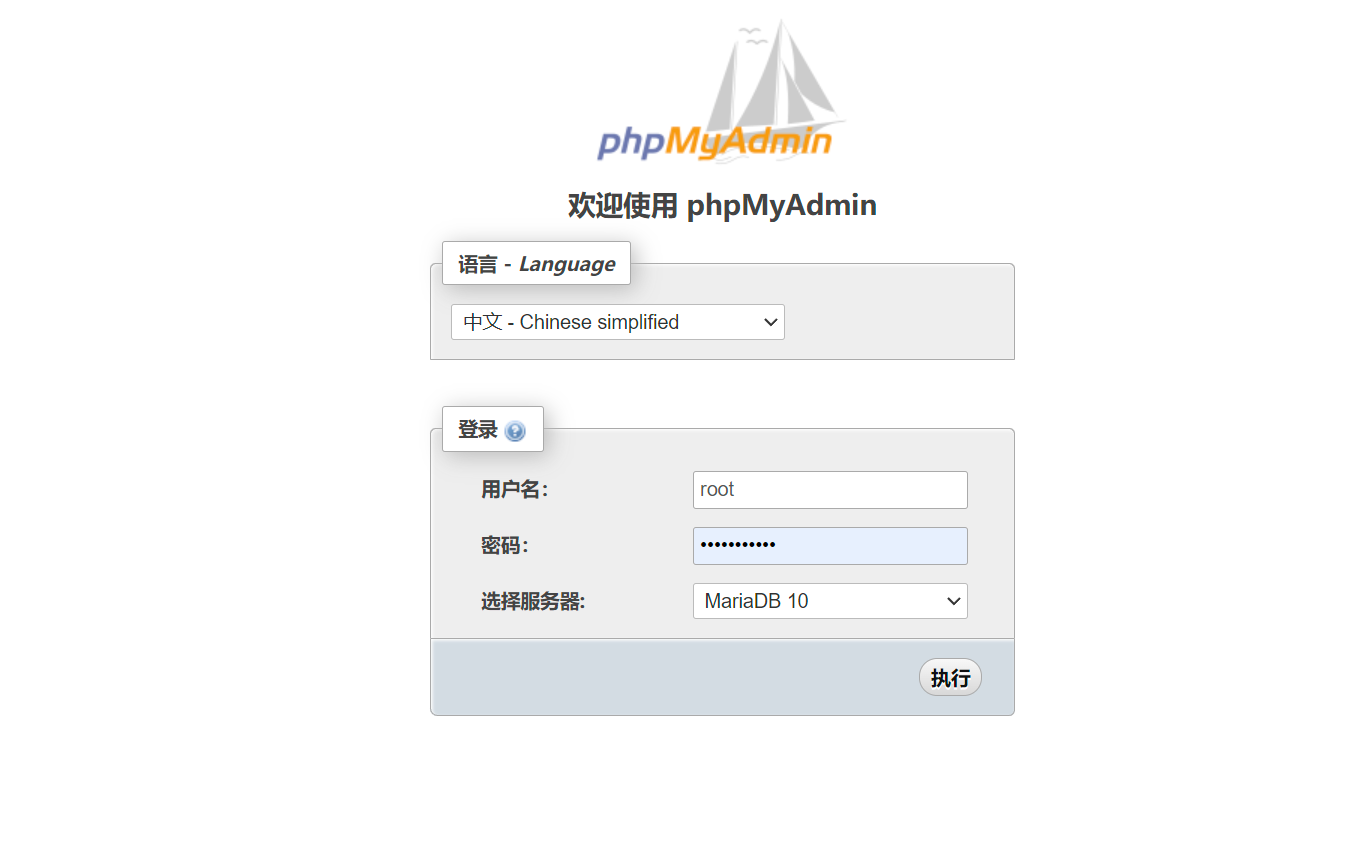Click the blue "php" text in logo
This screenshot has height=846, width=1369.
tap(631, 143)
